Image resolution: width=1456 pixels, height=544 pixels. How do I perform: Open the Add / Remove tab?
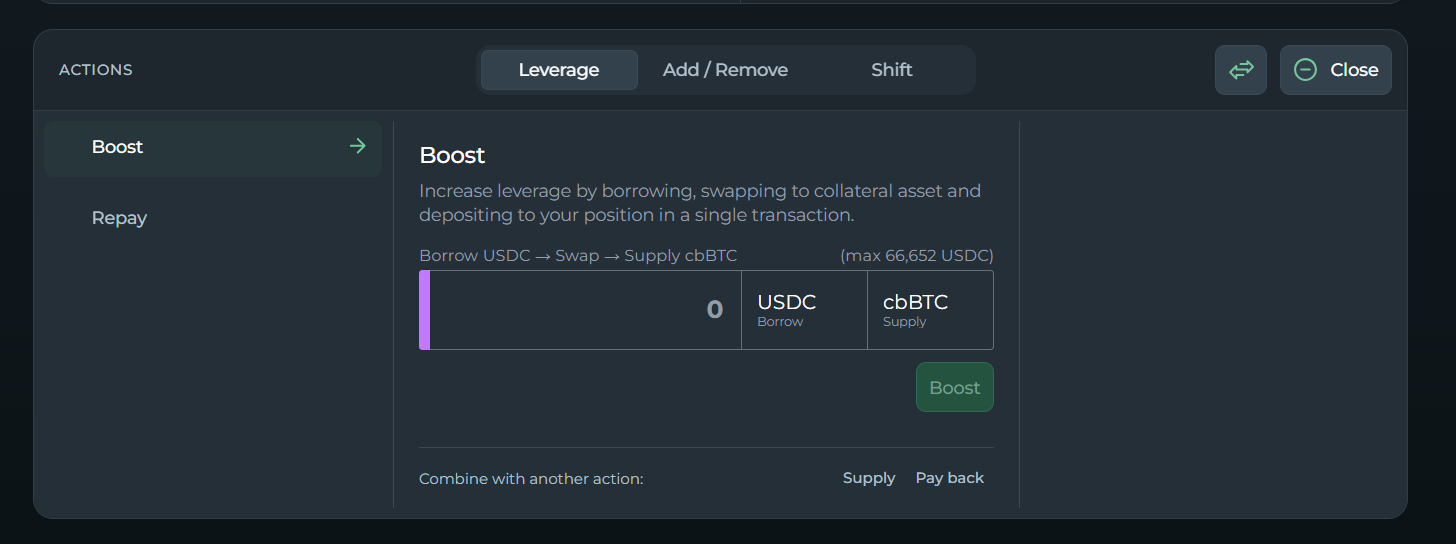point(725,70)
